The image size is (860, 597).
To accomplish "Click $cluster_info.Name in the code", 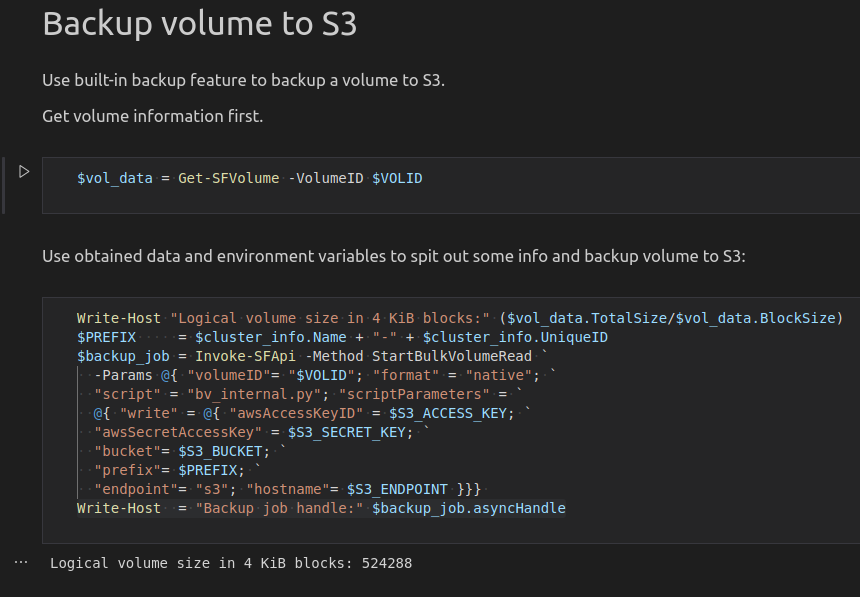I will pyautogui.click(x=271, y=337).
